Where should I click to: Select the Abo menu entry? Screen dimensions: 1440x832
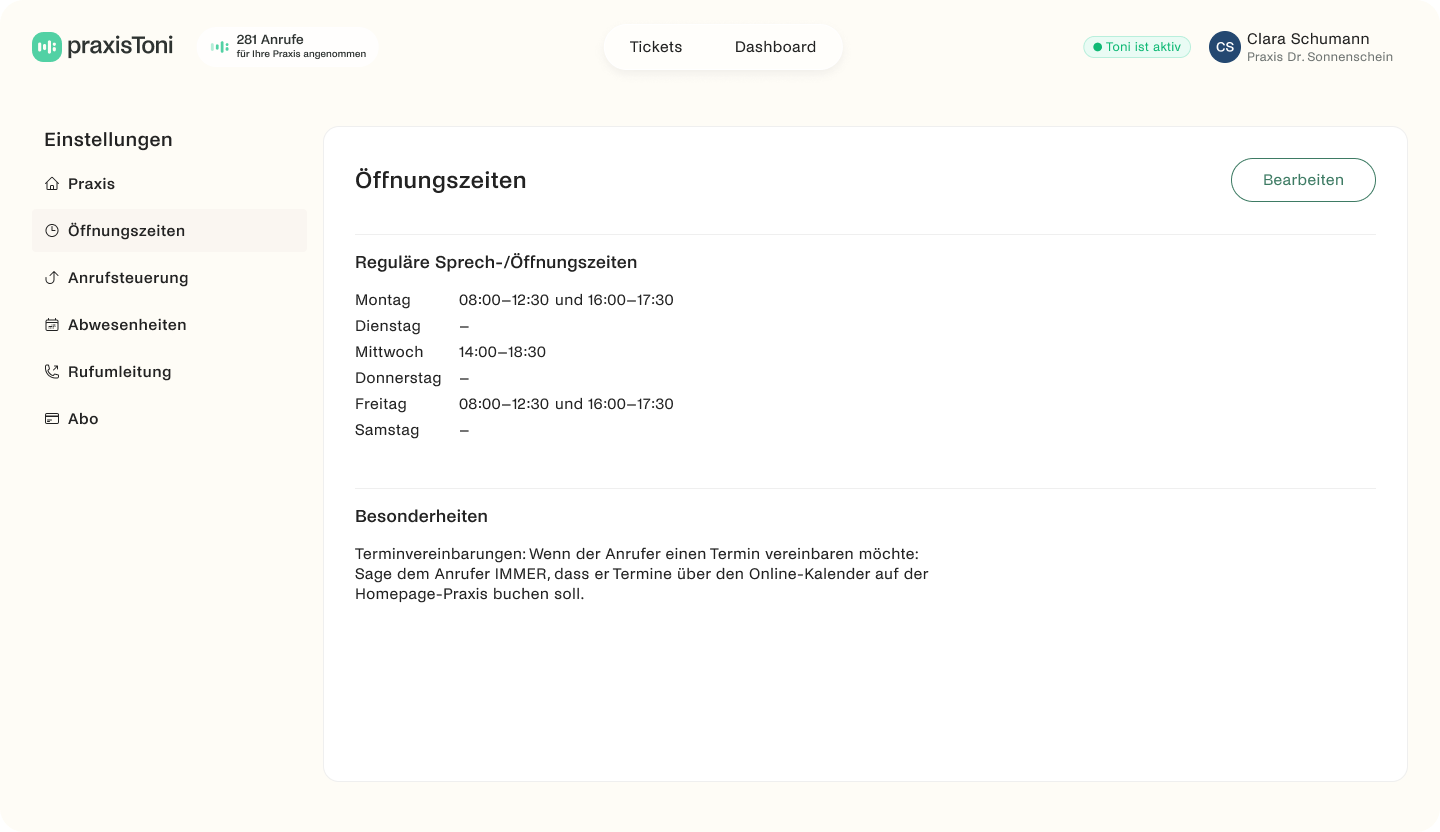[x=83, y=419]
